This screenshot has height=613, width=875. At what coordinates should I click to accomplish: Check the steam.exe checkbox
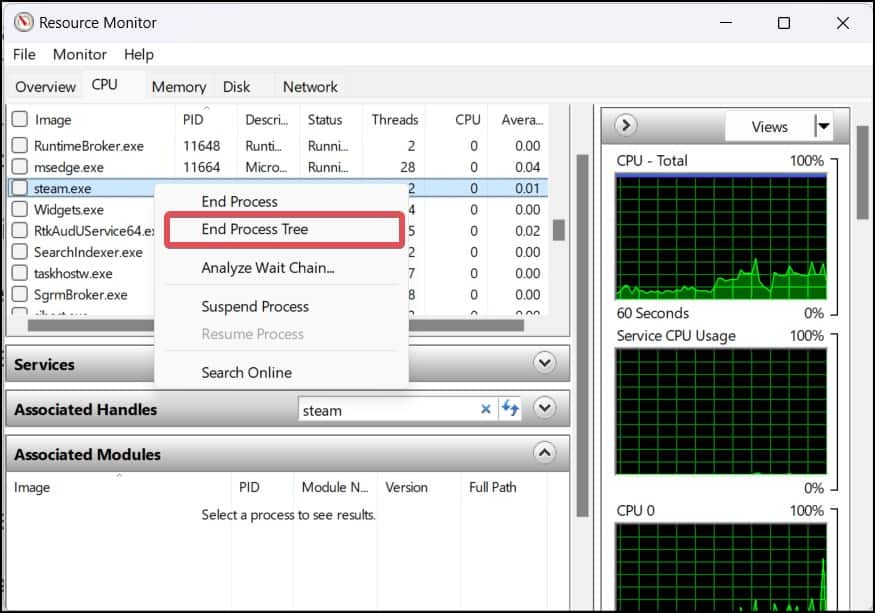(20, 188)
